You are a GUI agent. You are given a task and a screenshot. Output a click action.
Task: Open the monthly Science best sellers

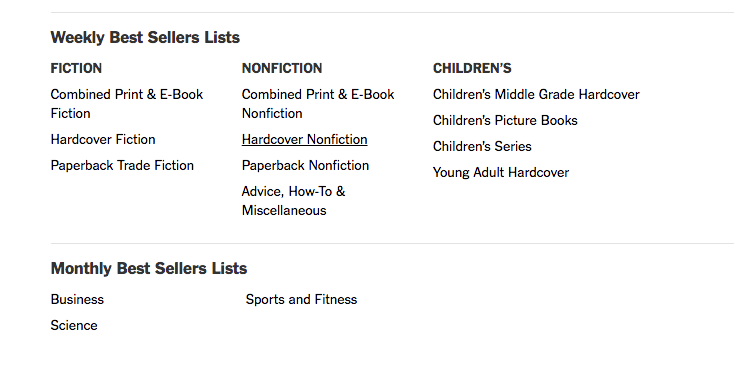[74, 326]
